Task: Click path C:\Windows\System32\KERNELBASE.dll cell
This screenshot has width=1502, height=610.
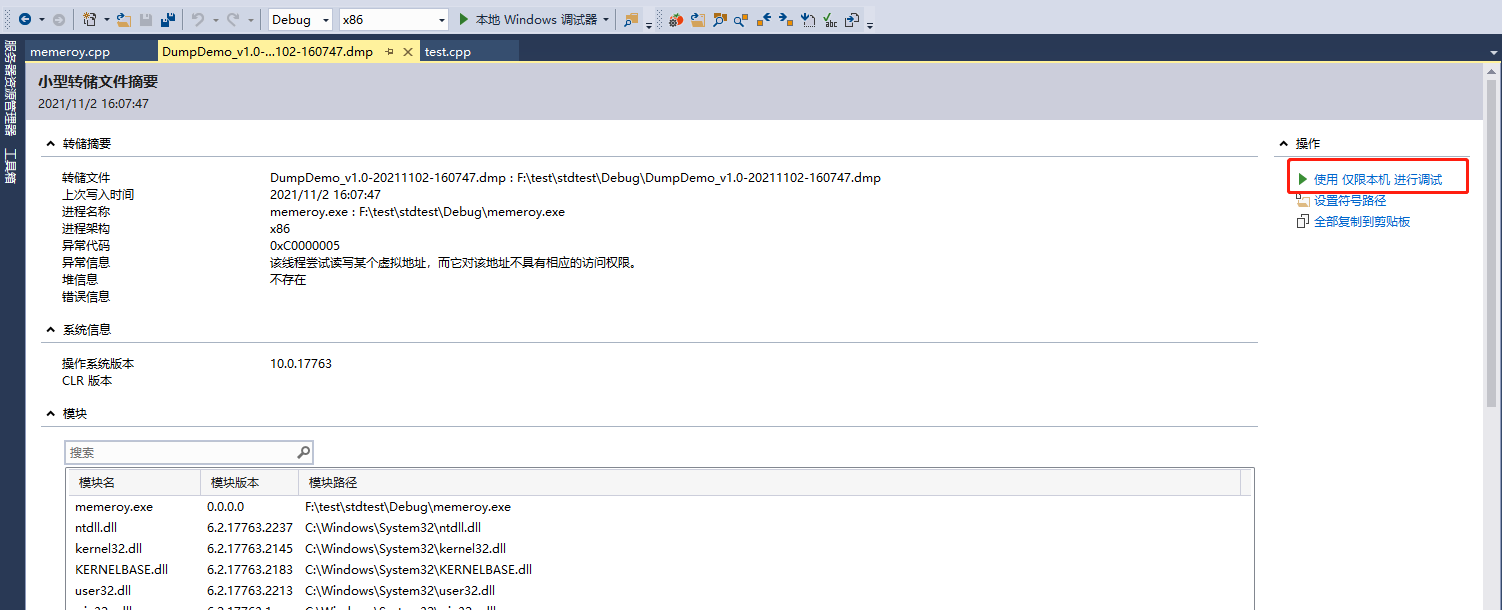Action: [x=418, y=570]
